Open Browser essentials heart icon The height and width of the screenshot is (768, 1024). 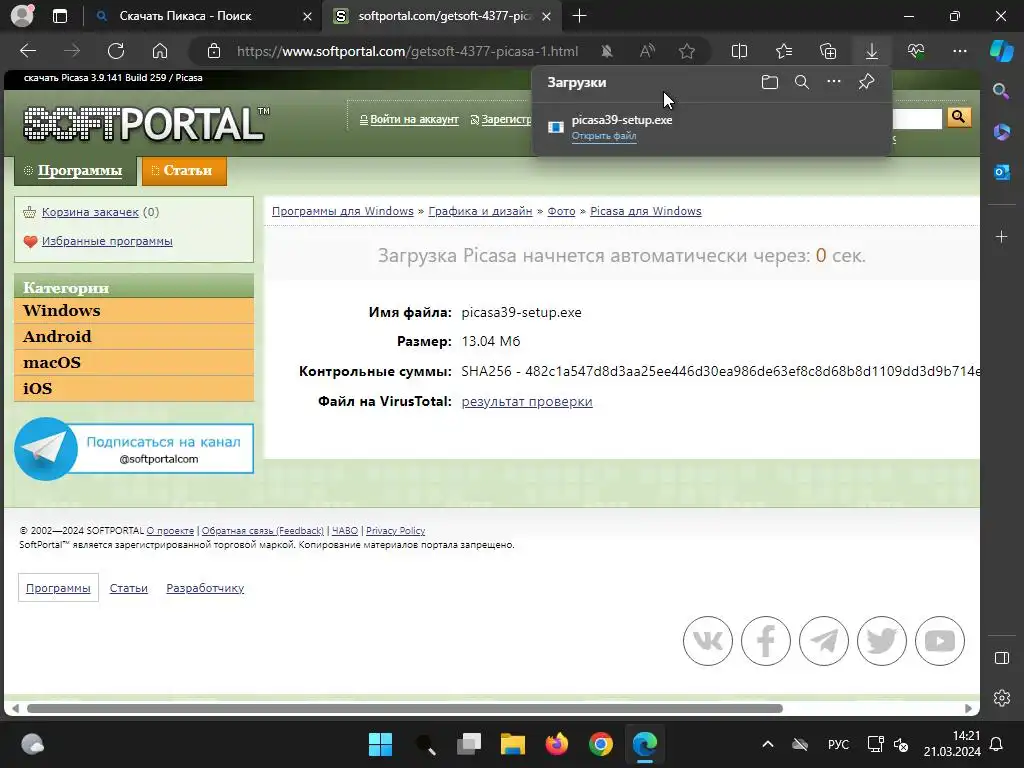916,51
